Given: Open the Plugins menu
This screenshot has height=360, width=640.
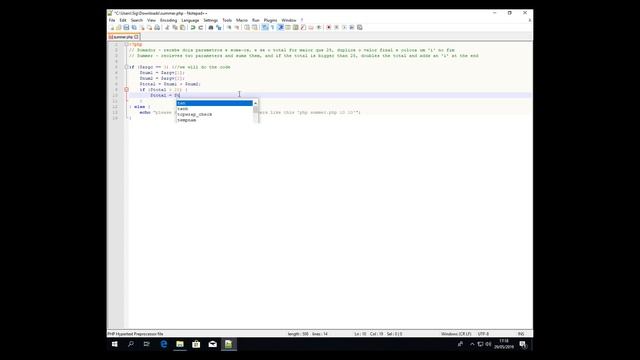Looking at the screenshot, I should (x=270, y=20).
